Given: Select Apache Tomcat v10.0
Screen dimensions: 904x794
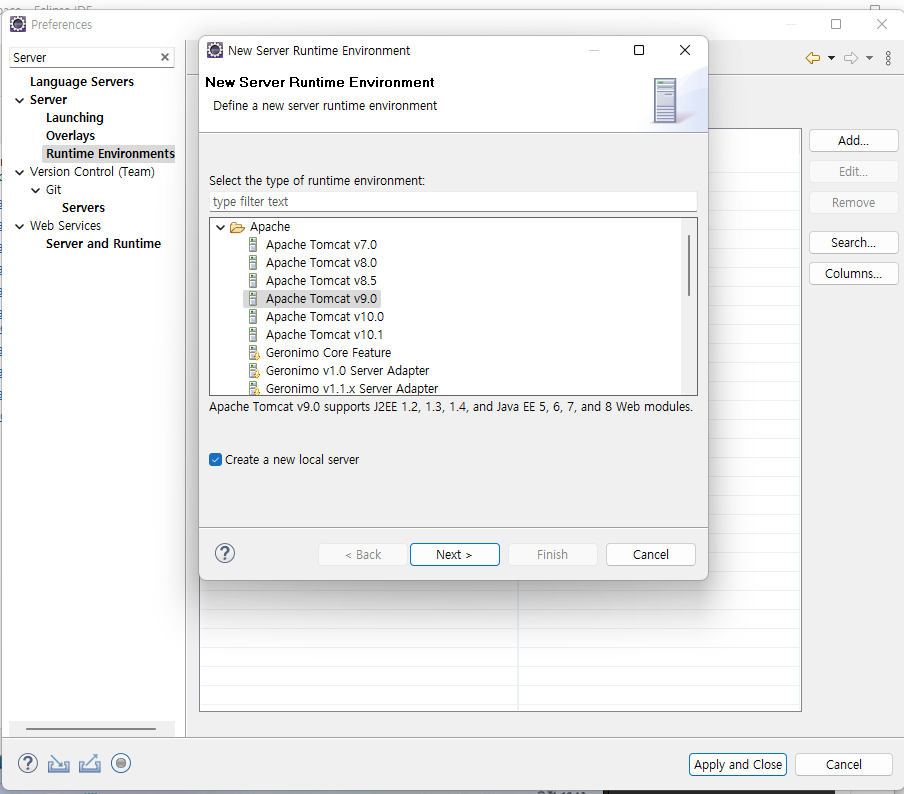Looking at the screenshot, I should pyautogui.click(x=325, y=317).
